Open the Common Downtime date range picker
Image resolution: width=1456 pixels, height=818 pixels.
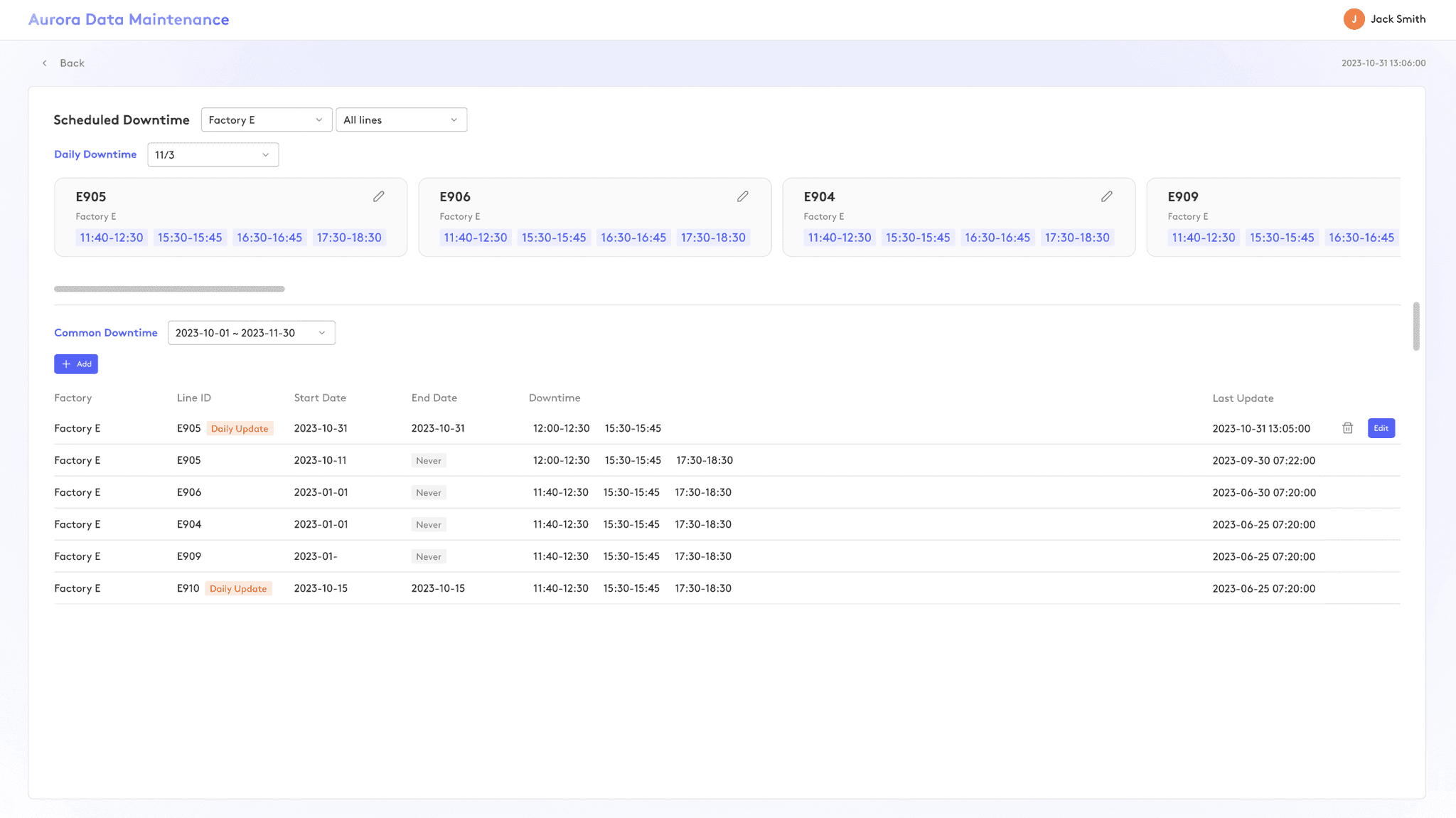pos(251,333)
